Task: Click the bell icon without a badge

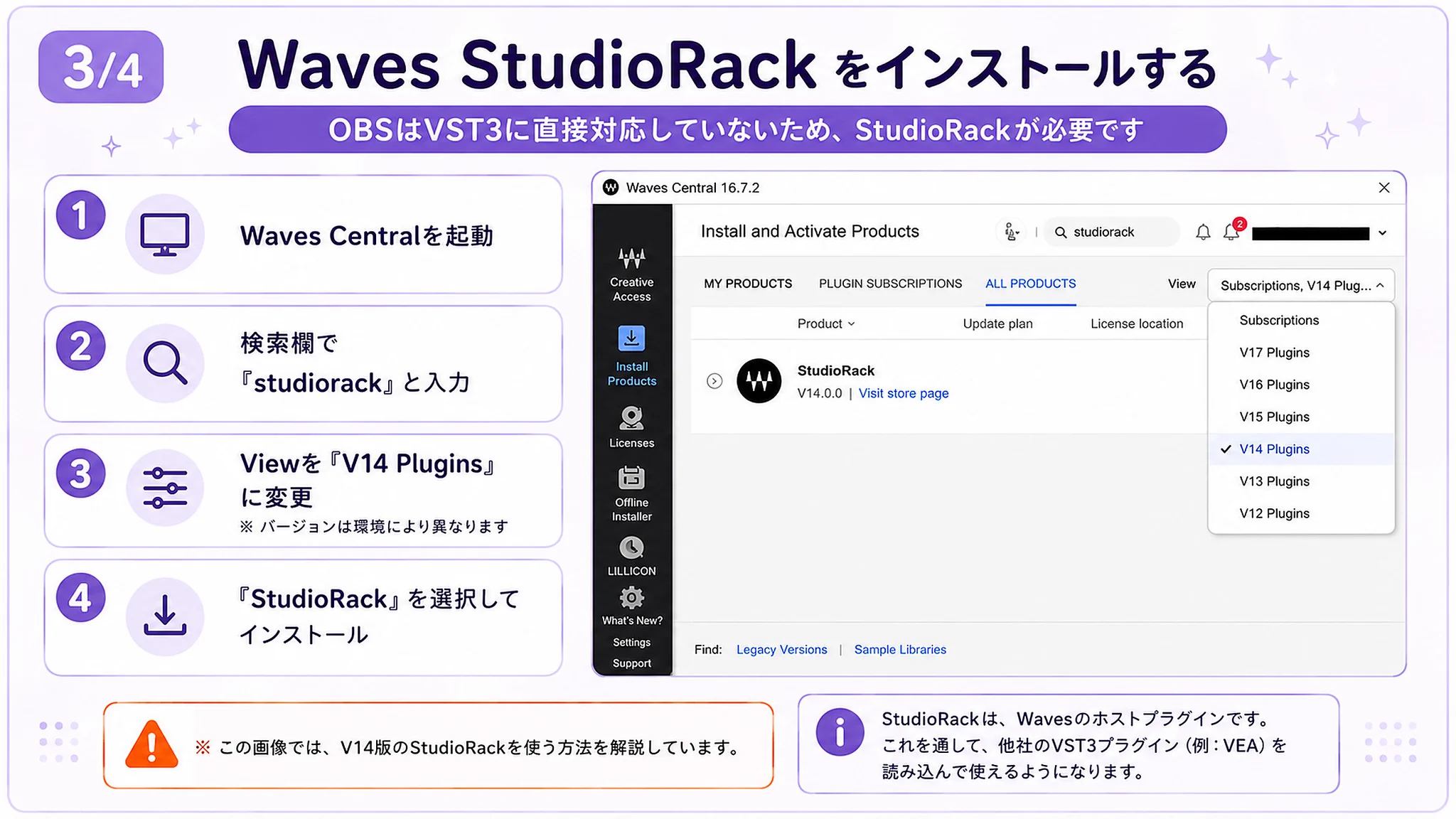Action: pyautogui.click(x=1203, y=232)
